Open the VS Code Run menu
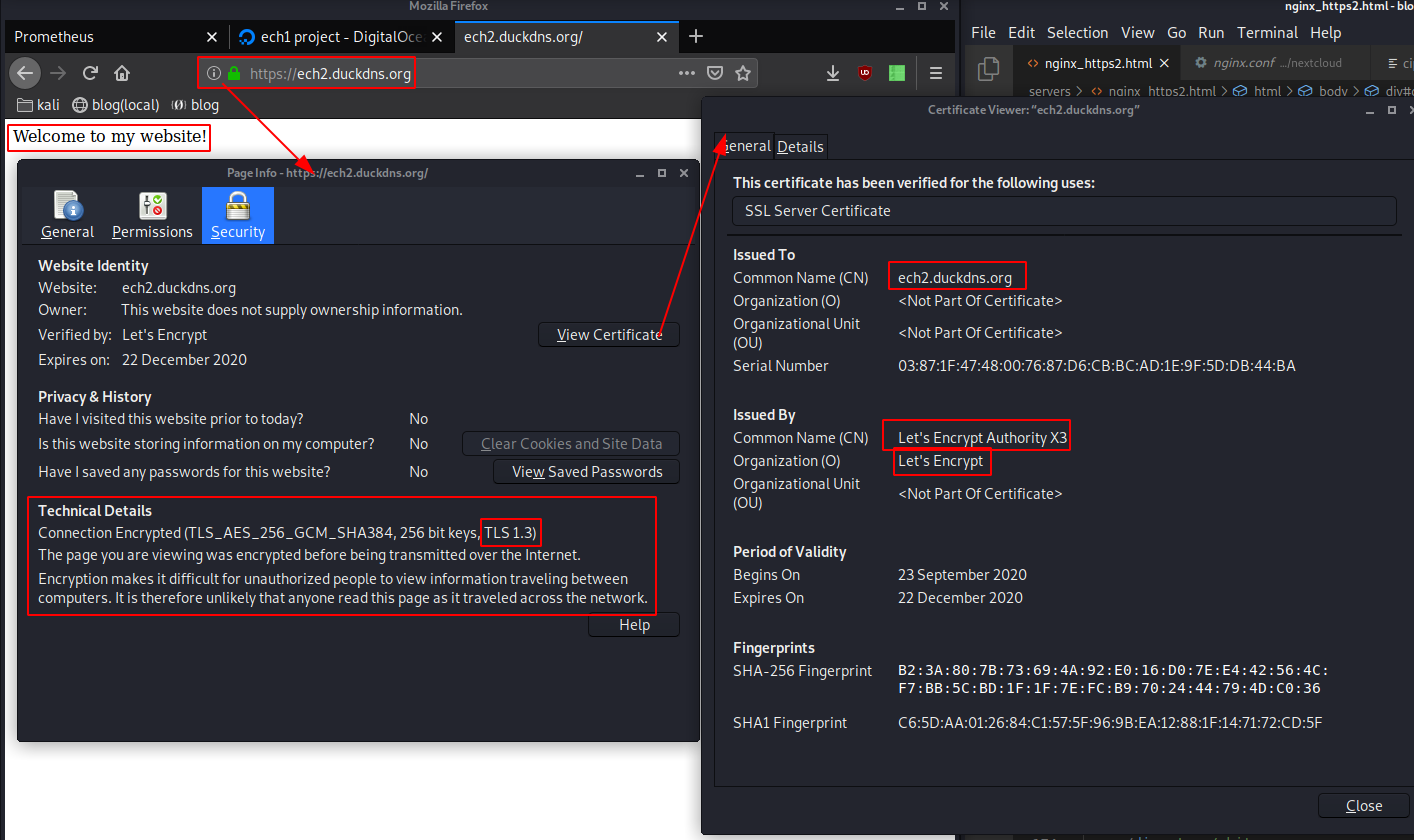Viewport: 1414px width, 840px height. (x=1211, y=33)
